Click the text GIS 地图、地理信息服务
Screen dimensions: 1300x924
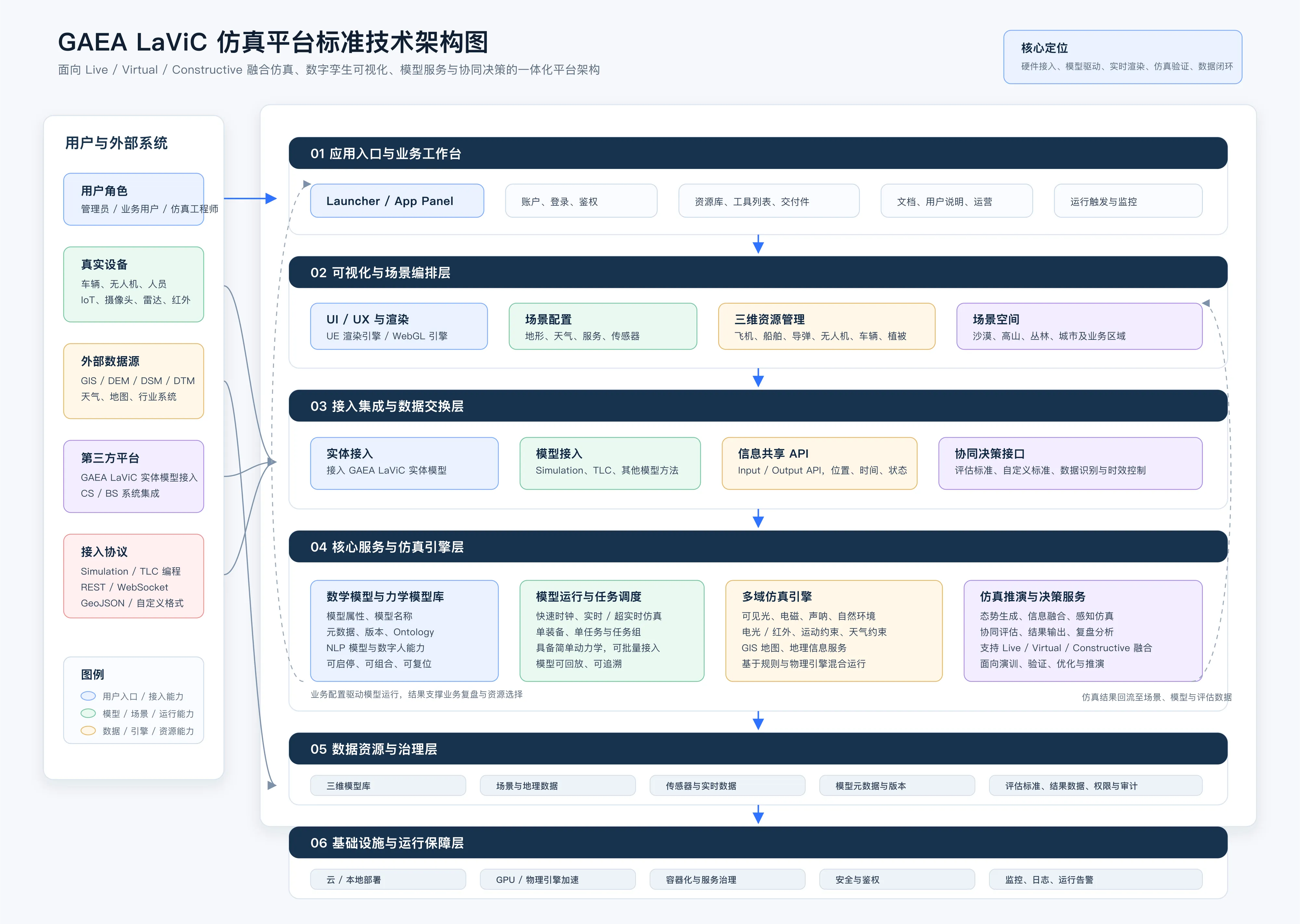794,648
